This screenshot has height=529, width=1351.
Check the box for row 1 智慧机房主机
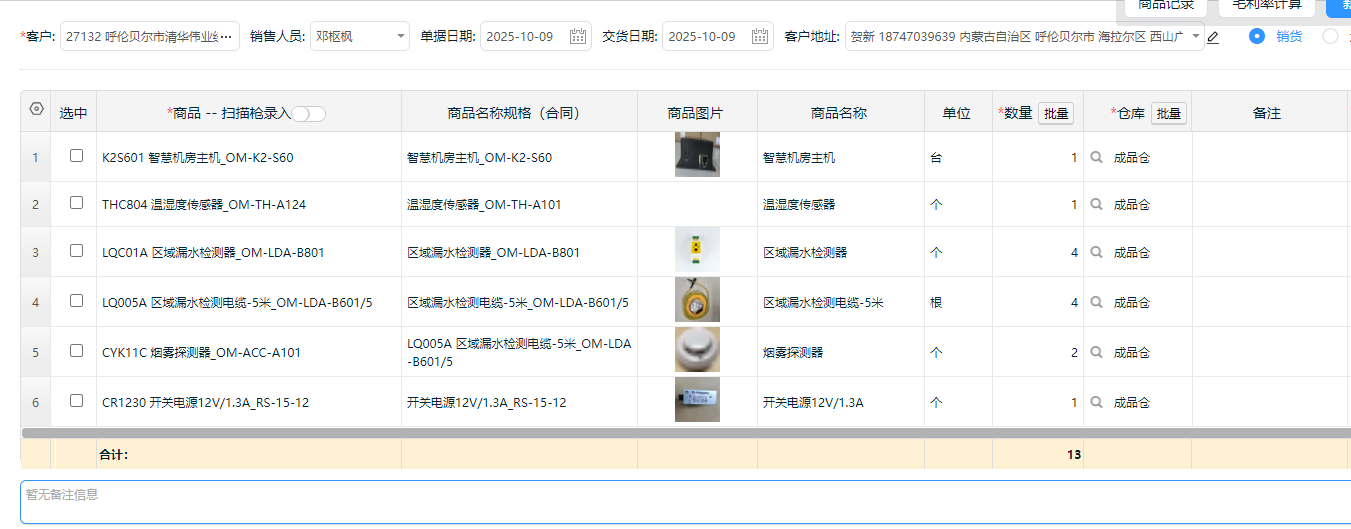tap(76, 156)
